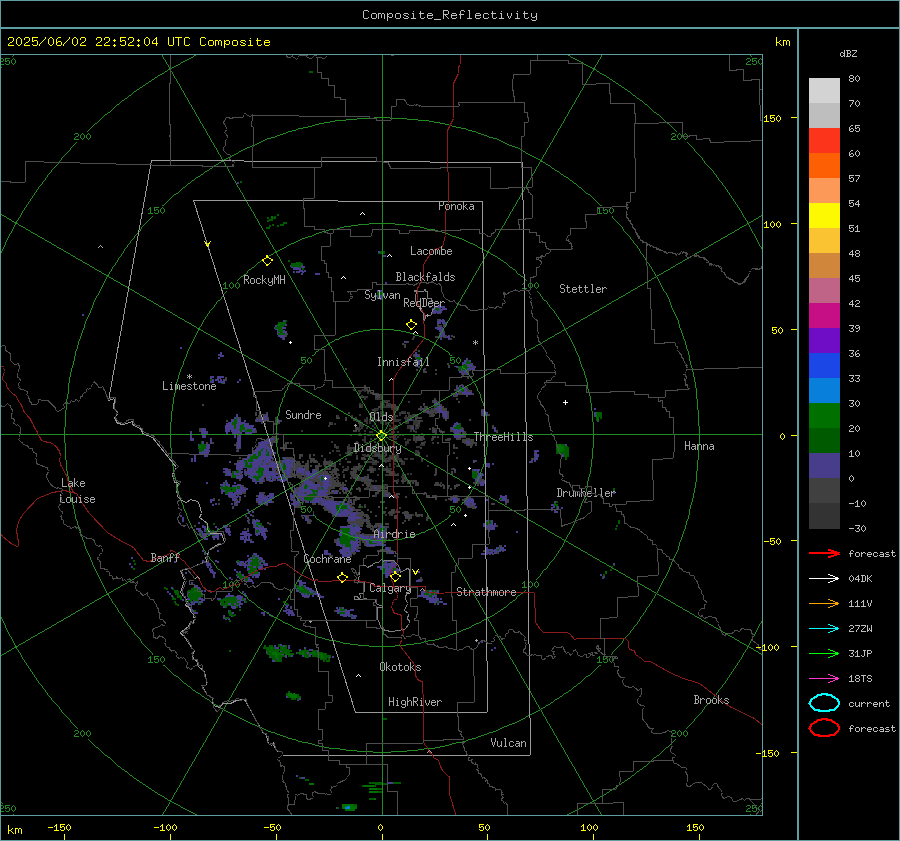Click the yellow diamond marker below RedDeer
This screenshot has width=900, height=841.
pyautogui.click(x=411, y=325)
